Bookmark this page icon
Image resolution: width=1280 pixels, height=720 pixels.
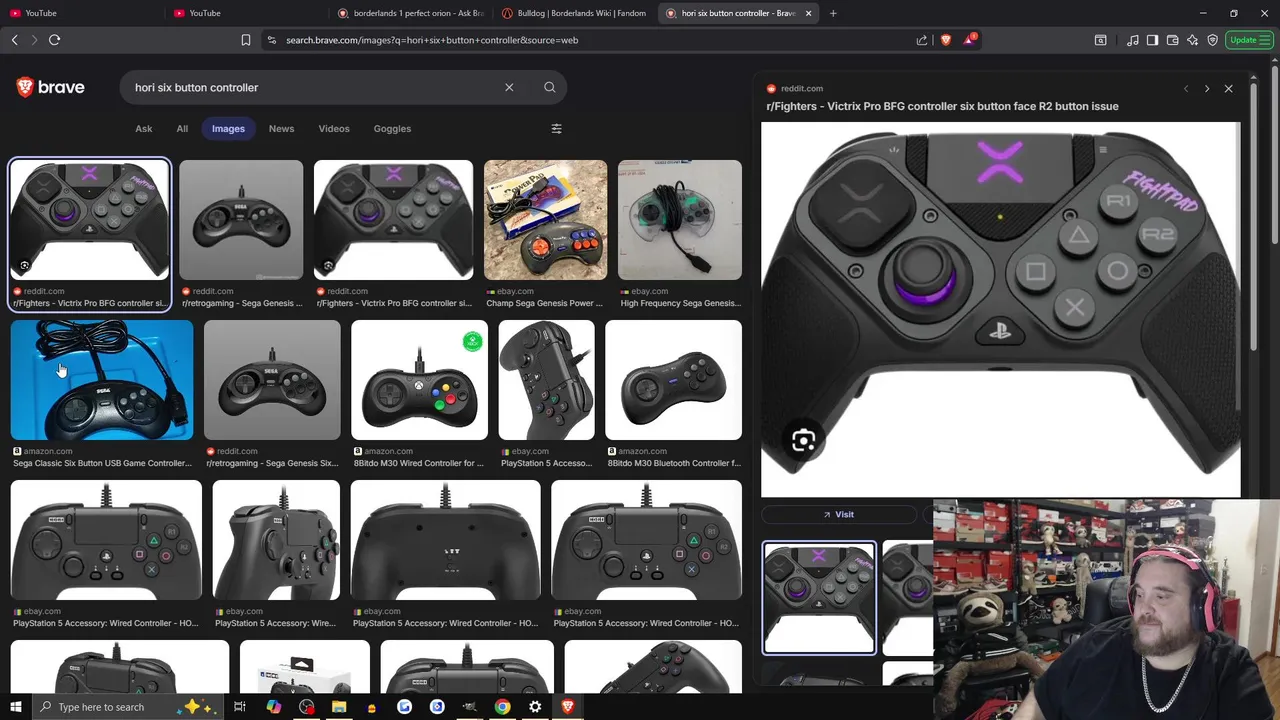click(x=245, y=40)
